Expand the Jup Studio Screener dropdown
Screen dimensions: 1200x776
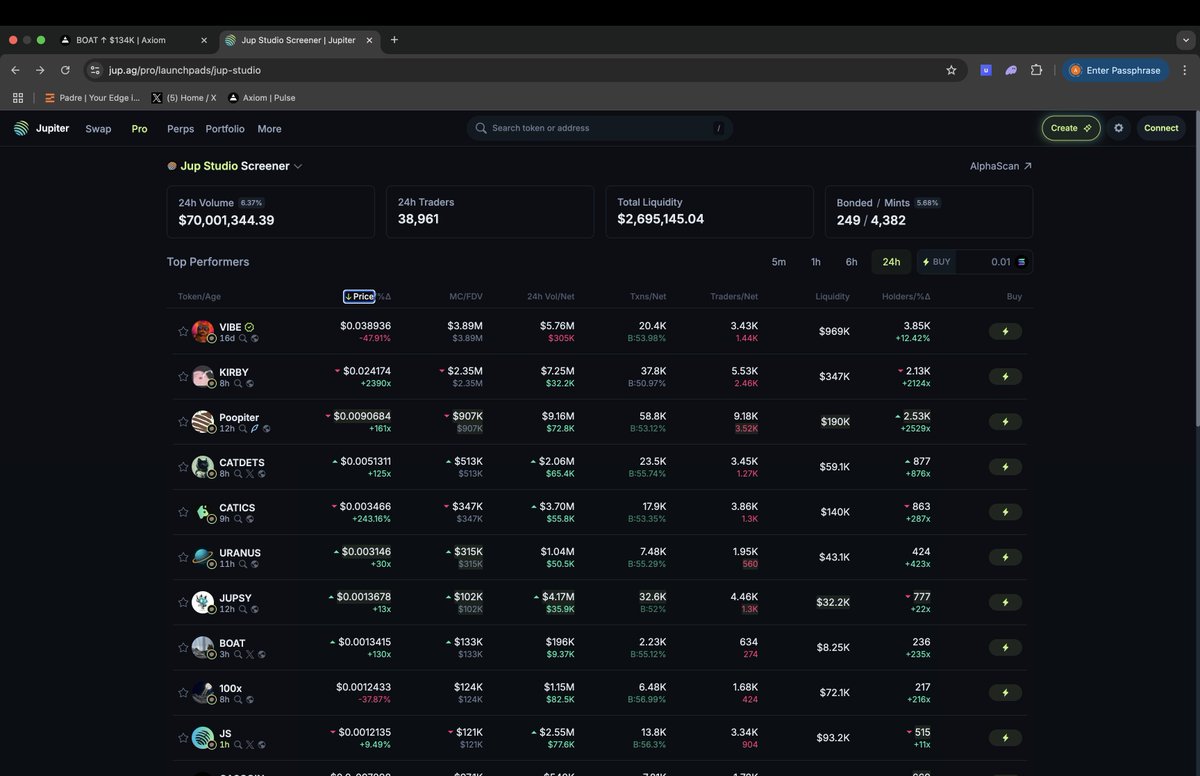coord(298,166)
